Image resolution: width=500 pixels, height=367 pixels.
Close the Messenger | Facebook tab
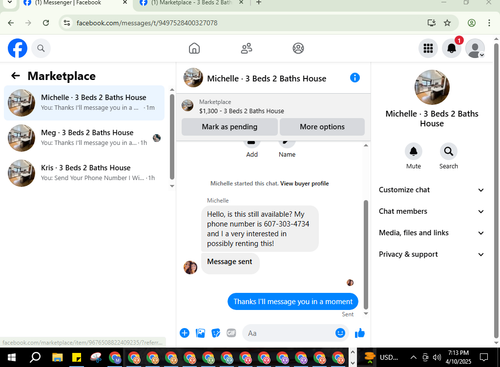click(x=125, y=3)
